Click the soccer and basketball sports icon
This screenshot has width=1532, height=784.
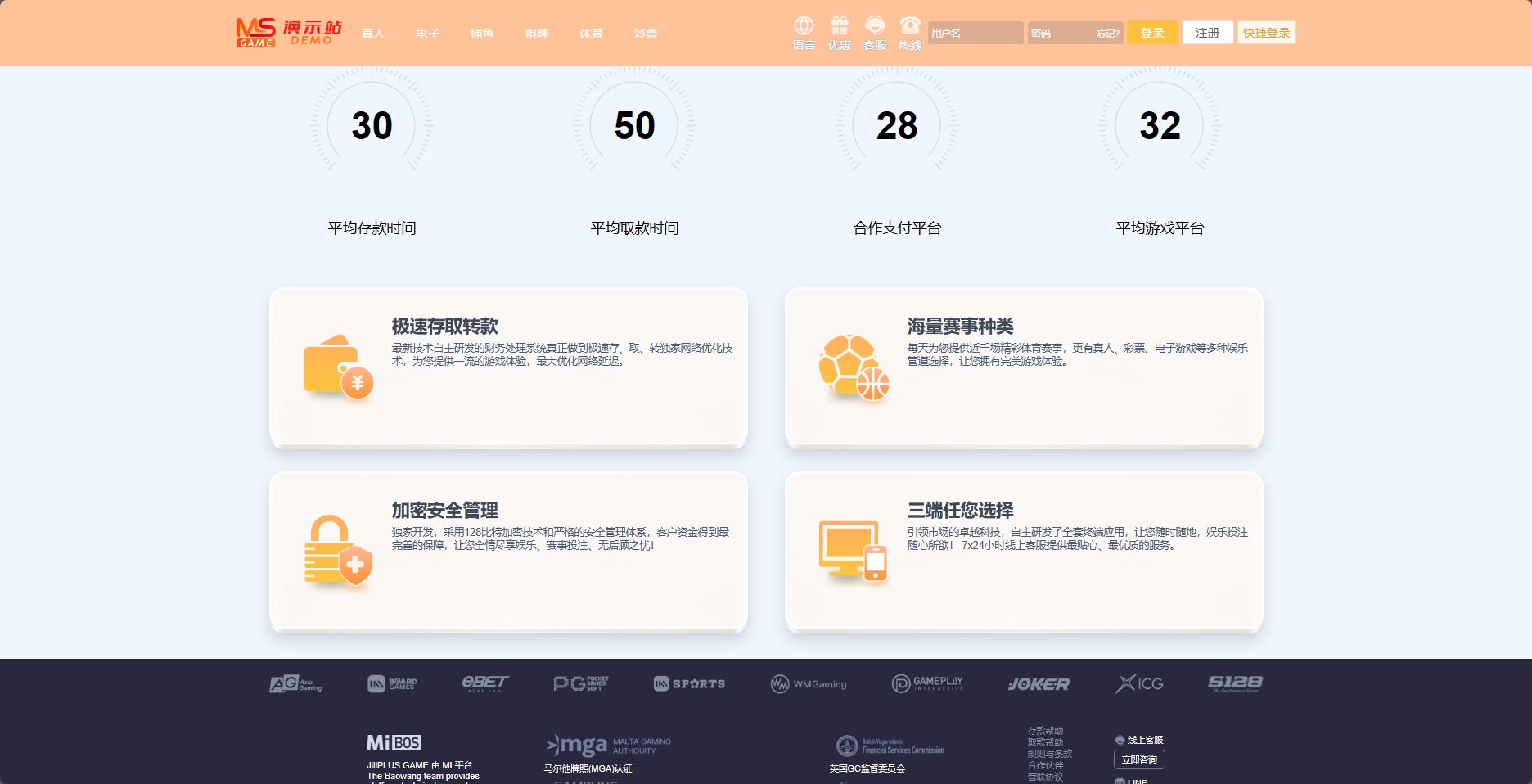click(854, 367)
